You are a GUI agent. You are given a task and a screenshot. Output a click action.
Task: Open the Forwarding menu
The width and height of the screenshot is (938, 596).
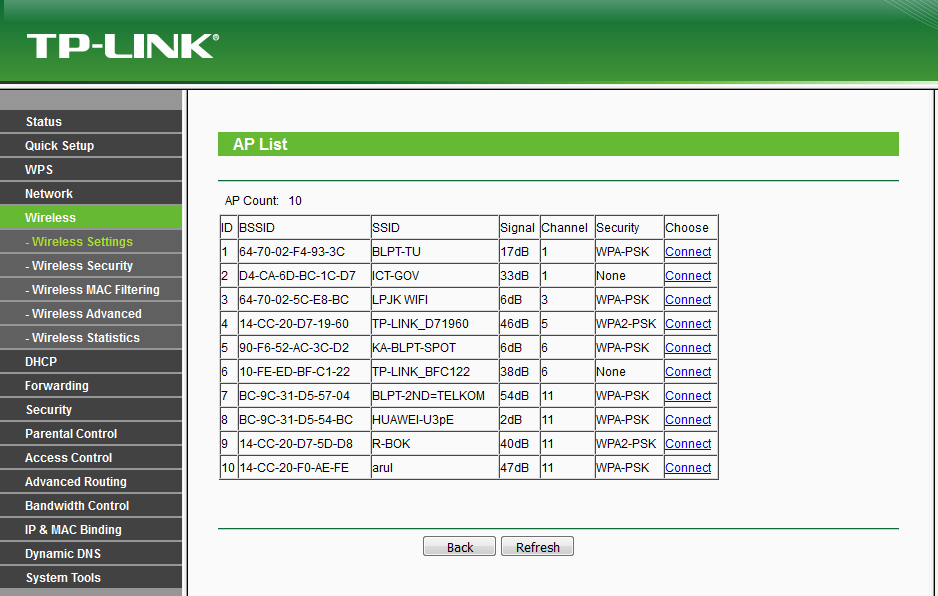91,385
